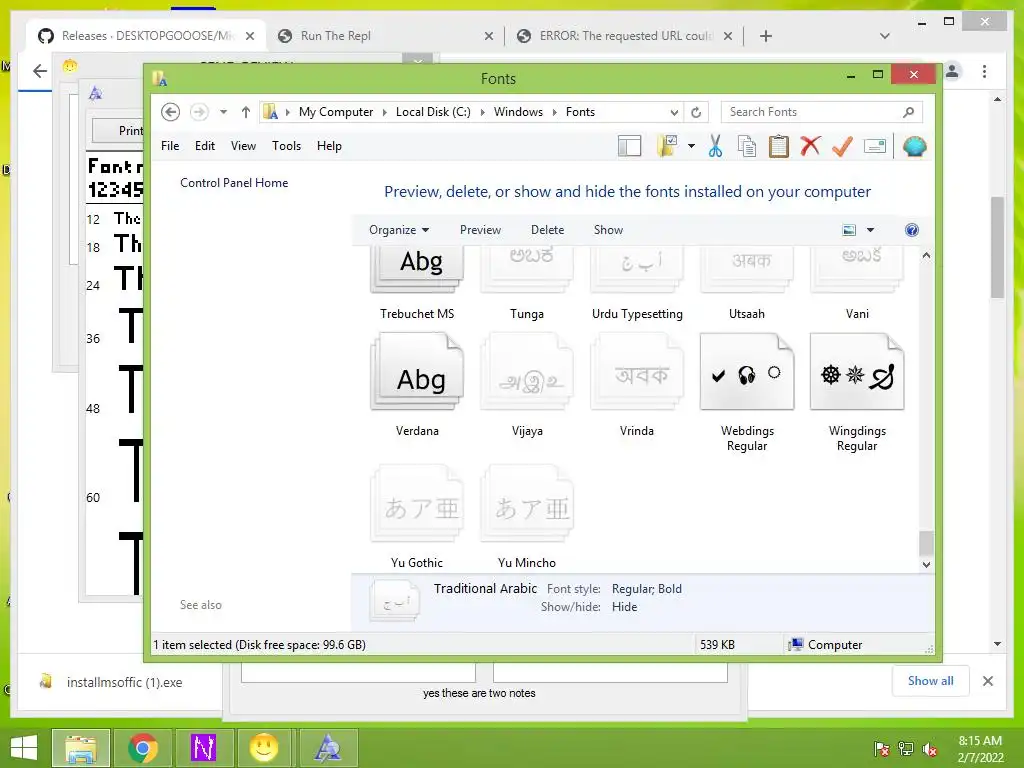Click the Copy icon in Fonts toolbar
Screen dimensions: 1024x768
pyautogui.click(x=746, y=146)
